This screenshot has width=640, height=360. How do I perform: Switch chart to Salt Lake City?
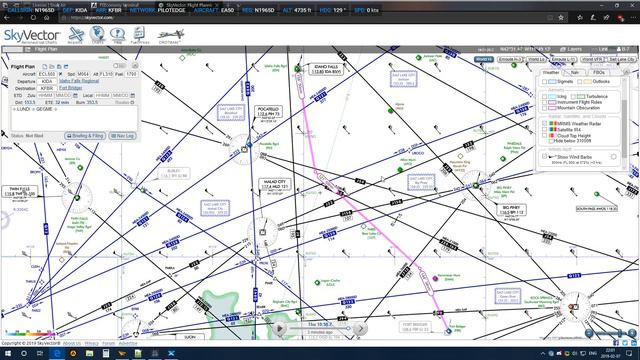pyautogui.click(x=622, y=60)
